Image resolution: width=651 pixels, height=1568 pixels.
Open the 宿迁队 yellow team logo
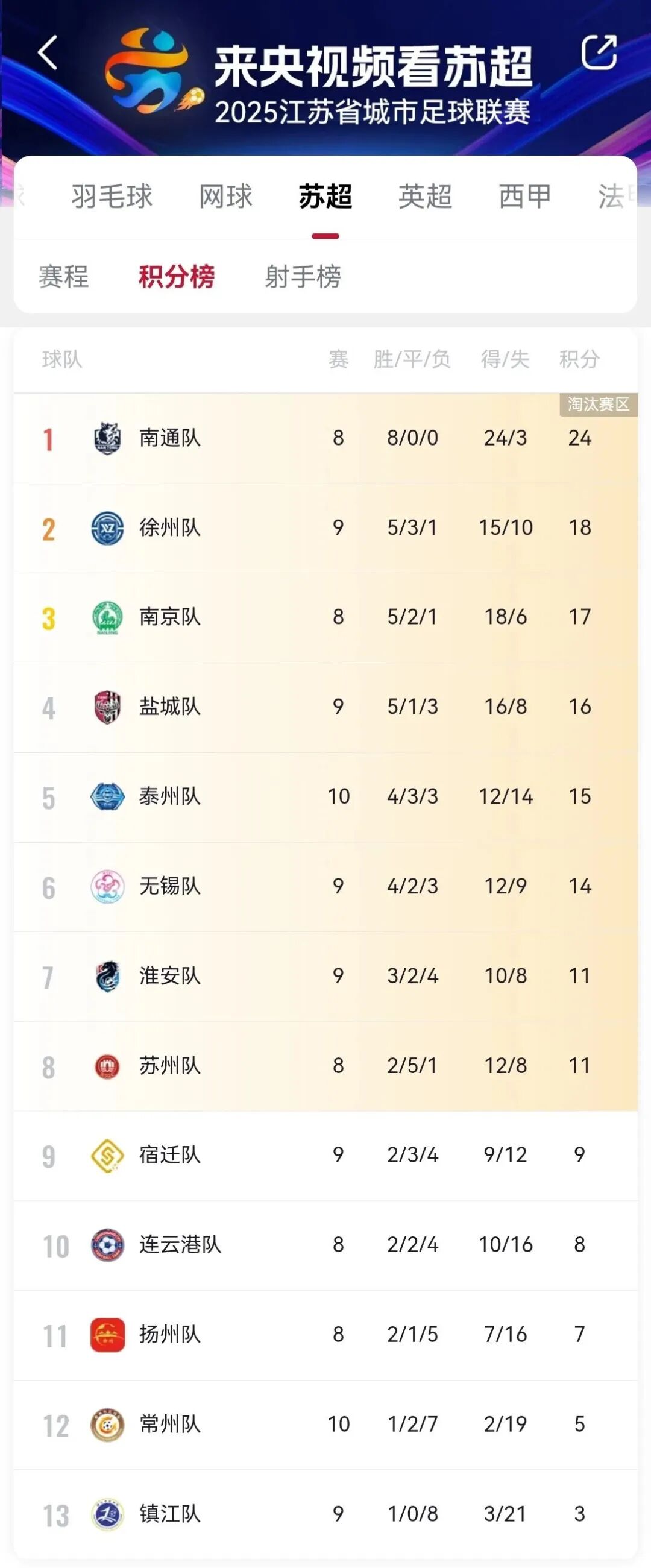[x=108, y=1155]
